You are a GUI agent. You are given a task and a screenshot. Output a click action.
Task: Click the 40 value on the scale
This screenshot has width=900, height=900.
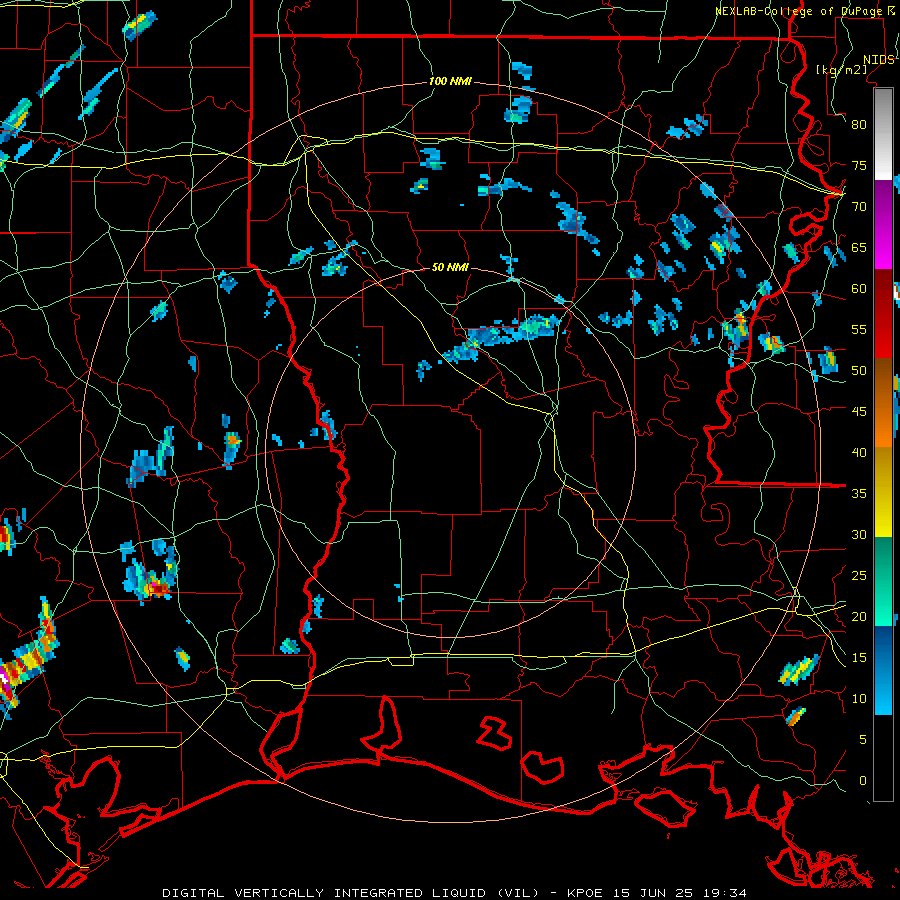point(859,452)
